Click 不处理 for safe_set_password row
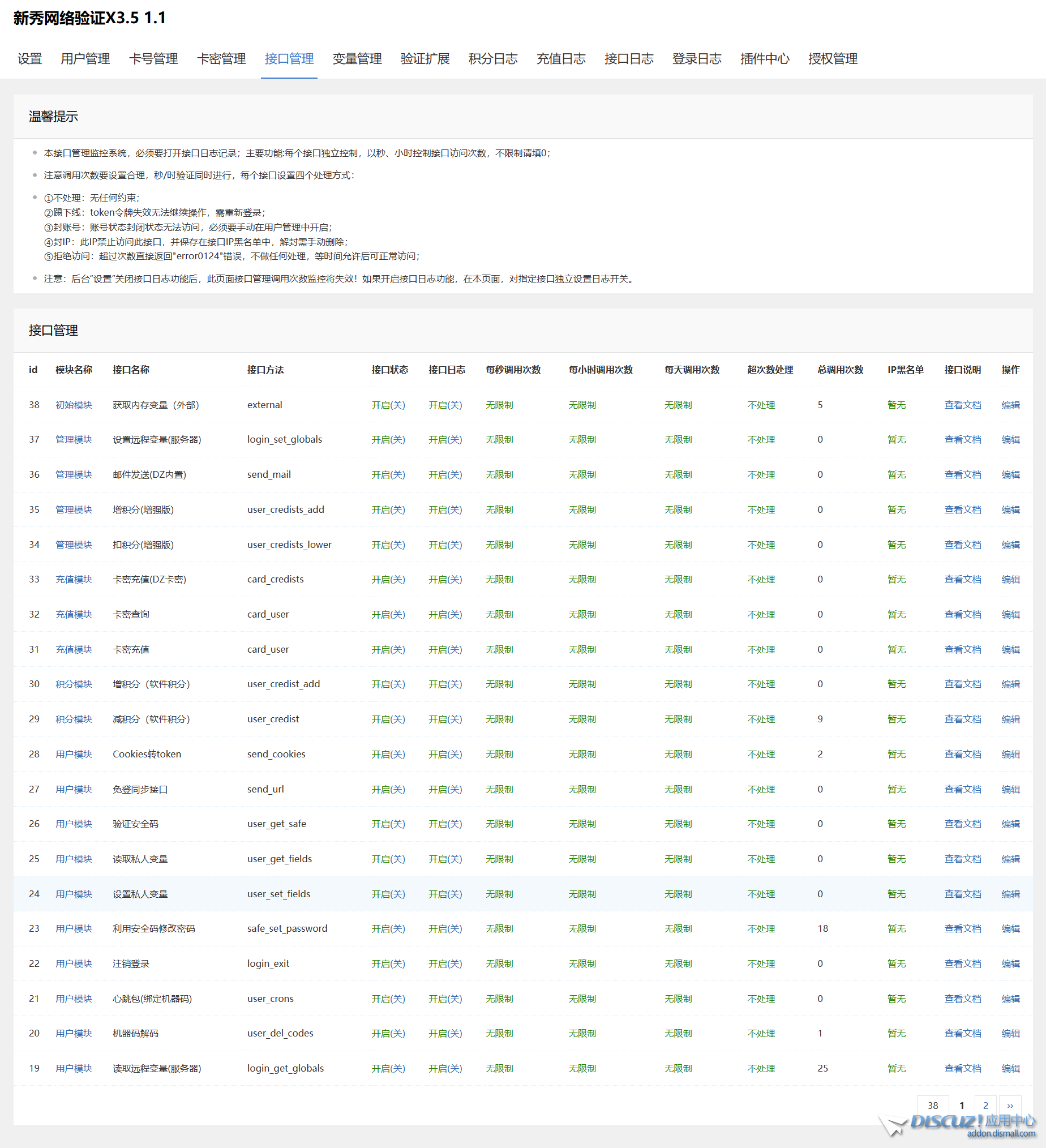 (x=761, y=928)
